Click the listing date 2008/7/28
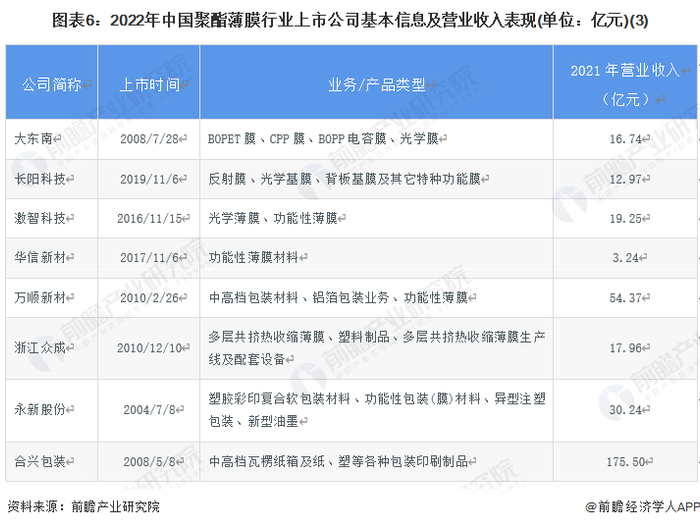This screenshot has height=527, width=700. (x=149, y=139)
